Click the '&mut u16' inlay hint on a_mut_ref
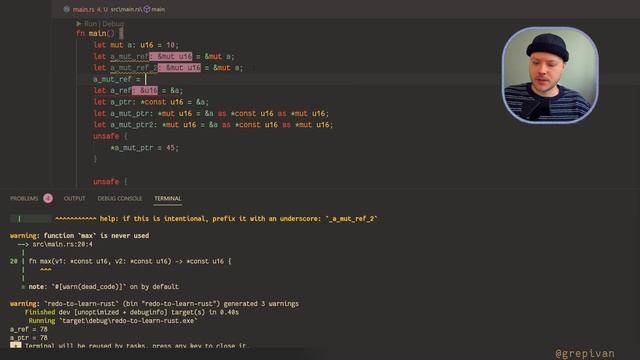The height and width of the screenshot is (360, 640). tap(171, 56)
